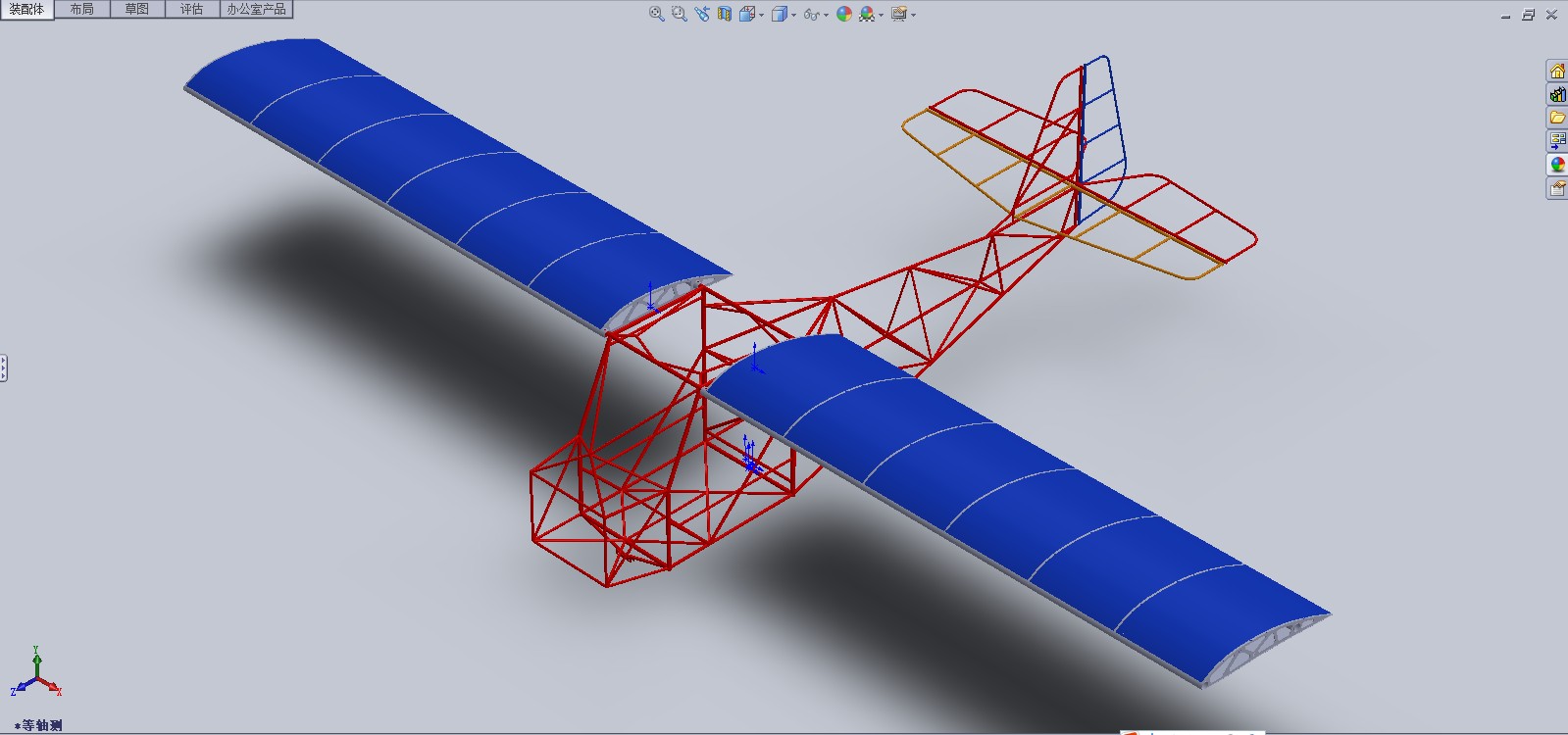Click the Edit Appearance color ball icon
The width and height of the screenshot is (1568, 735).
point(844,14)
